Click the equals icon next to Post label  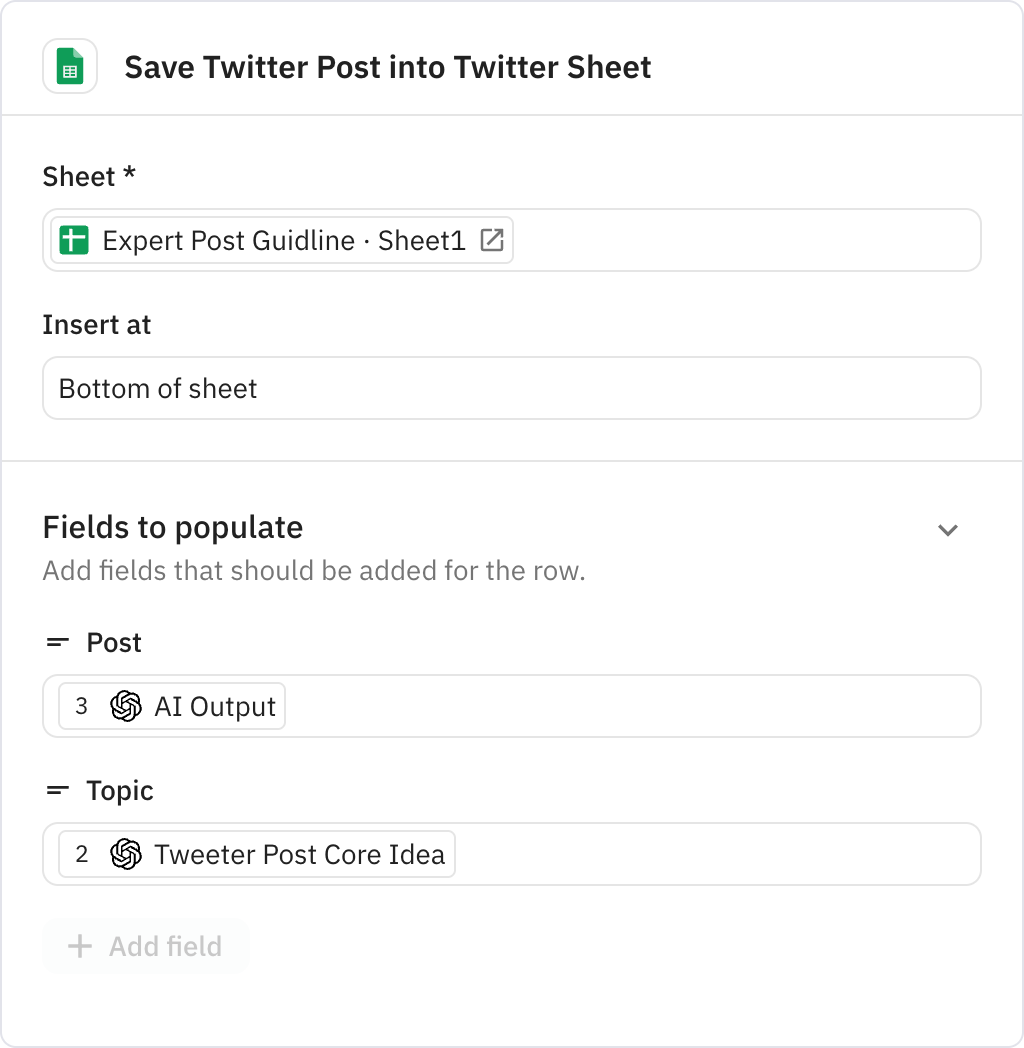58,643
